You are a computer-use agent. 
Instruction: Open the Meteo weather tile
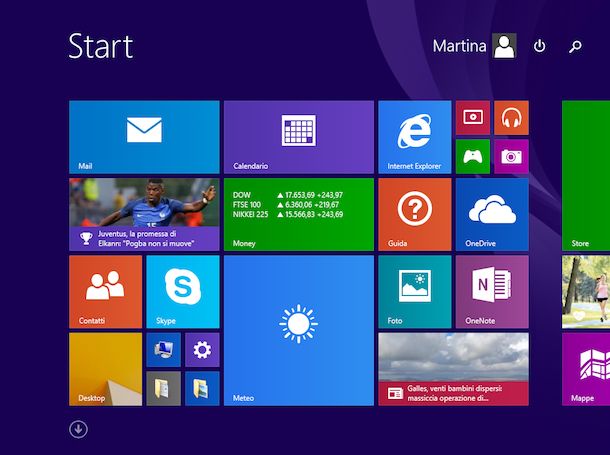click(x=299, y=331)
